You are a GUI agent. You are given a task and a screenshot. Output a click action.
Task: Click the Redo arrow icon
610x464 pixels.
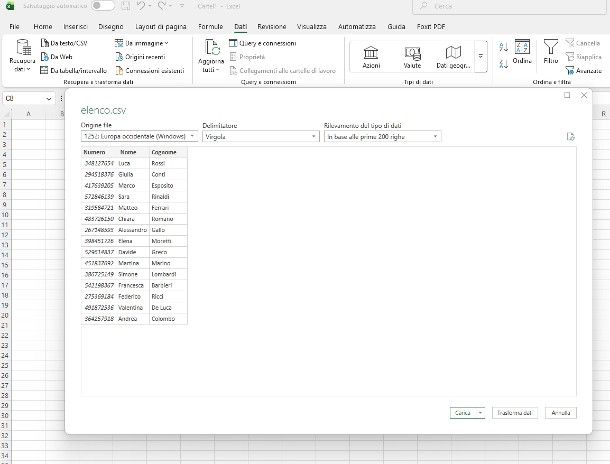(162, 6)
